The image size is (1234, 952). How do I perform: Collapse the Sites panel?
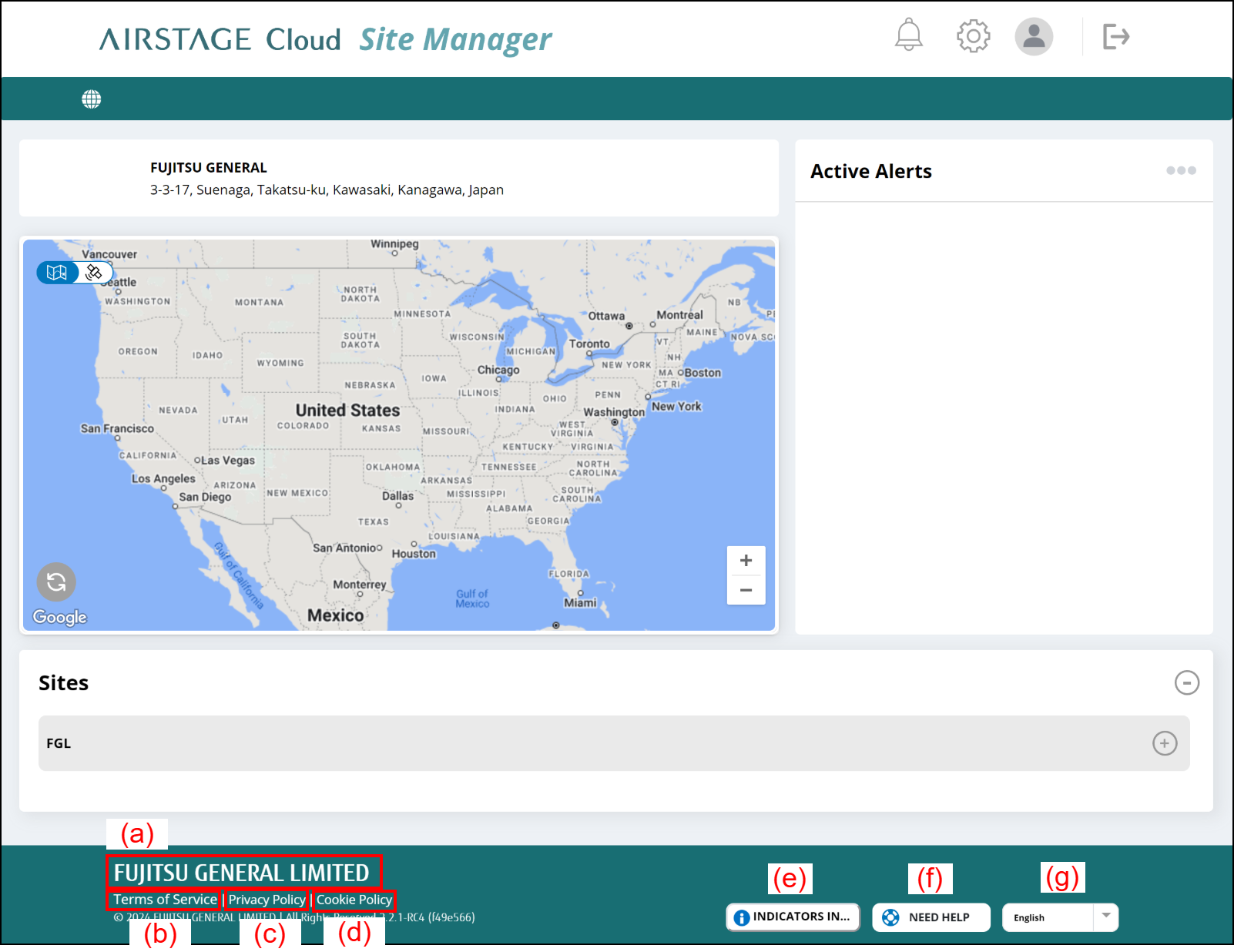click(1186, 682)
